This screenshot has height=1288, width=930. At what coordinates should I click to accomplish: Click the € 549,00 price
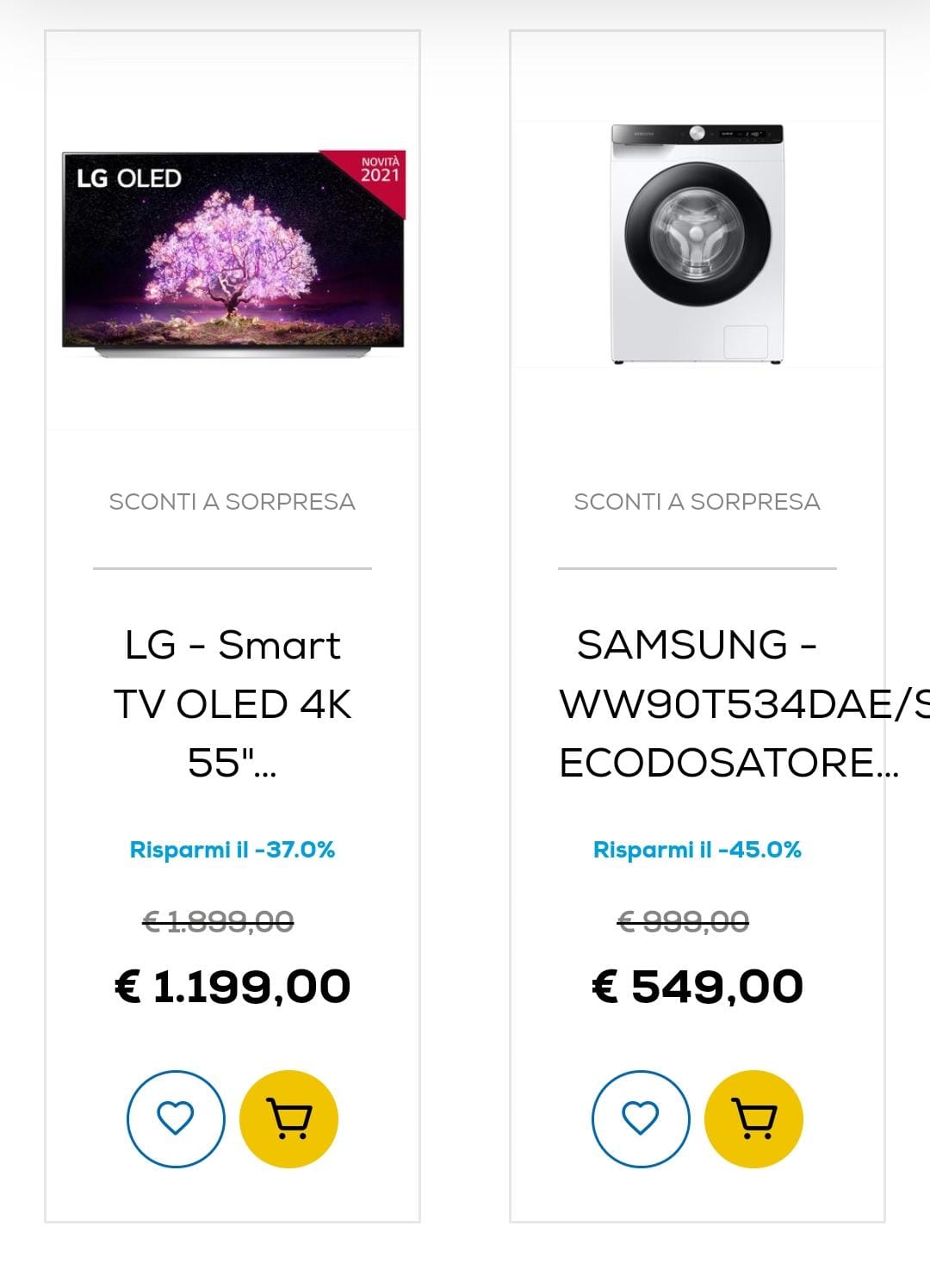click(697, 986)
